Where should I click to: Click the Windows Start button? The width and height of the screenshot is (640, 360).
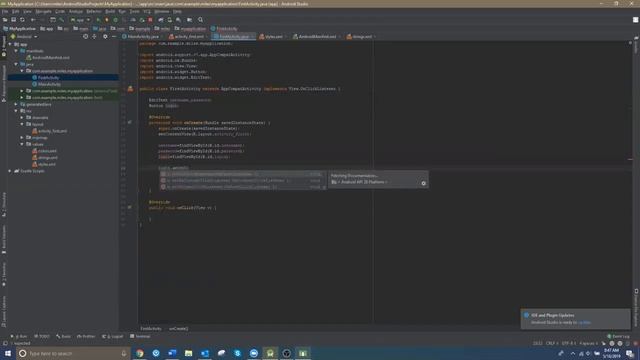8,353
